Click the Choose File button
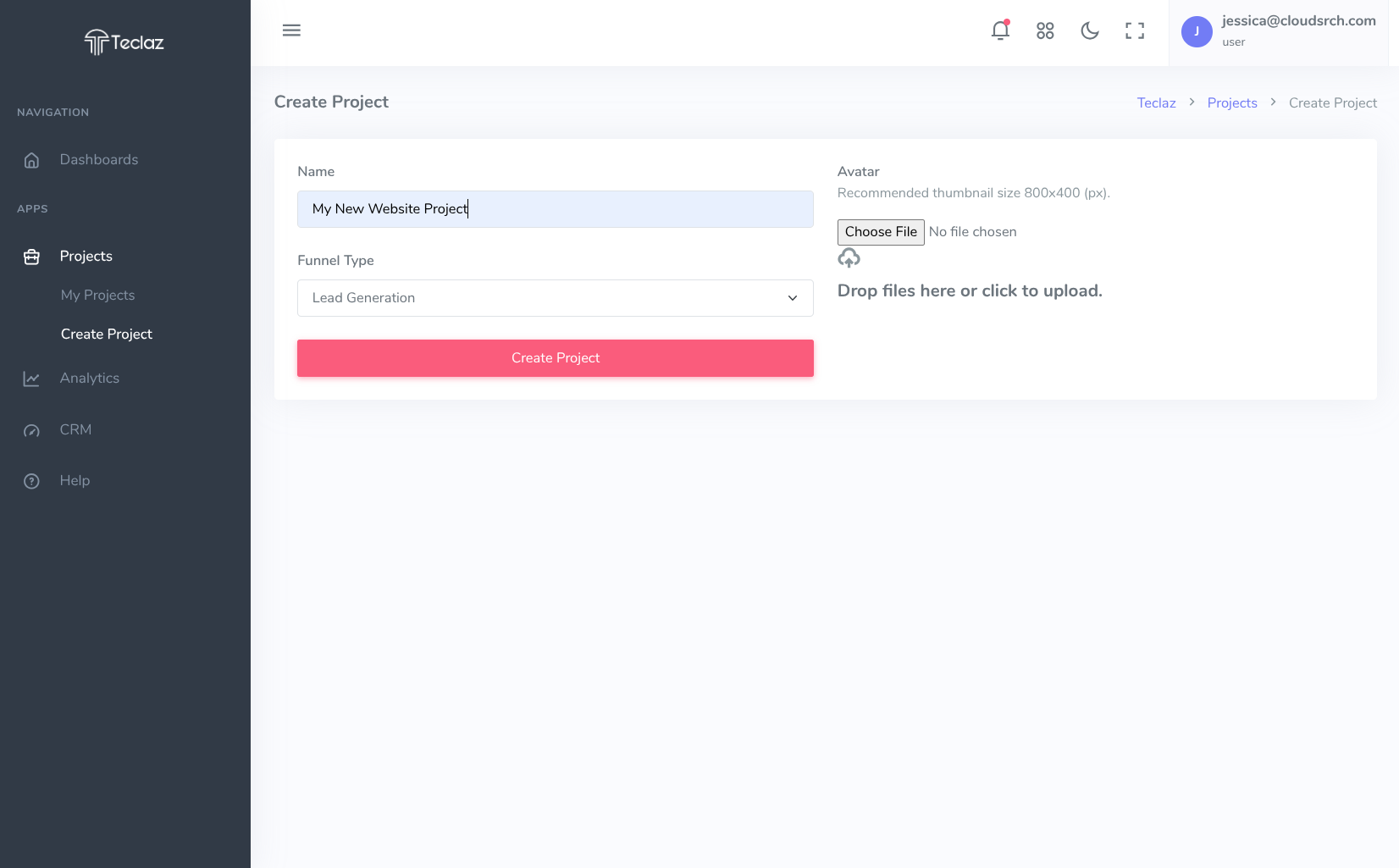 (x=881, y=232)
